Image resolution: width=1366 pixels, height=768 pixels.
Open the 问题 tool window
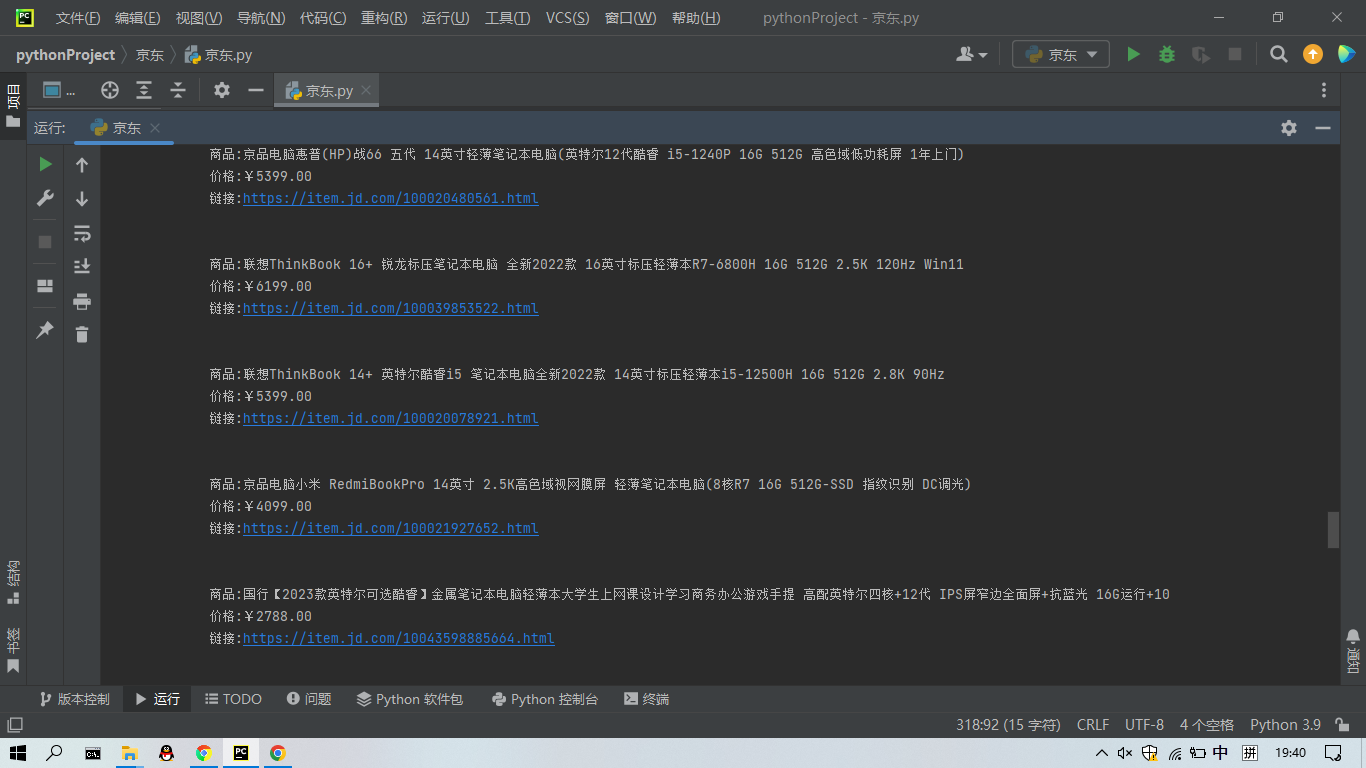tap(308, 699)
